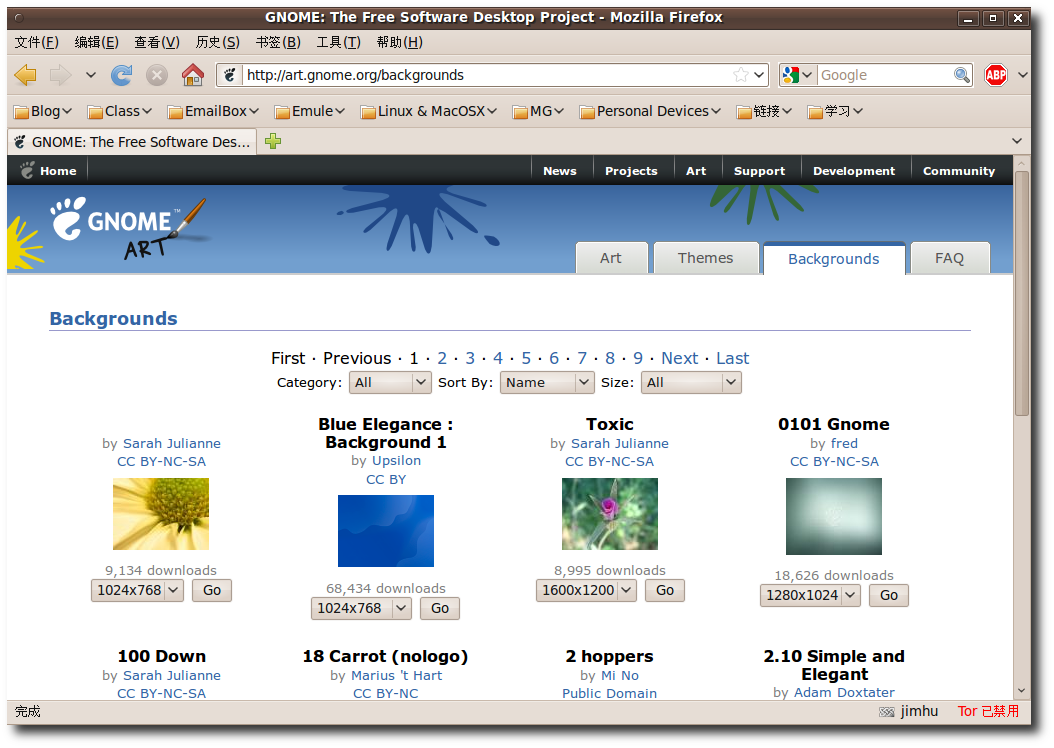This screenshot has height=748, width=1054.
Task: Open the 学习 bookmarks folder
Action: [836, 111]
